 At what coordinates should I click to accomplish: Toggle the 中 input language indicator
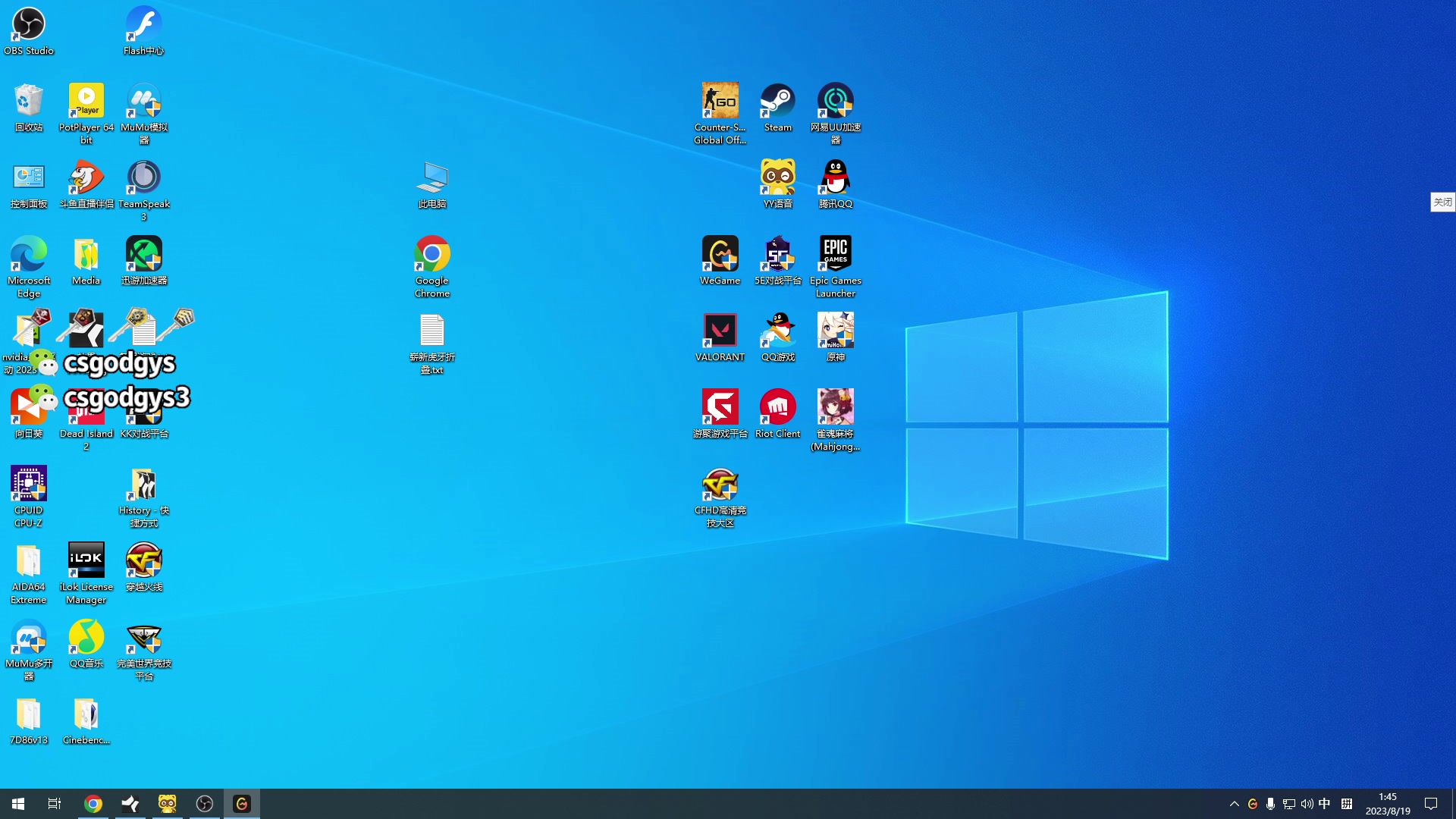[x=1325, y=804]
